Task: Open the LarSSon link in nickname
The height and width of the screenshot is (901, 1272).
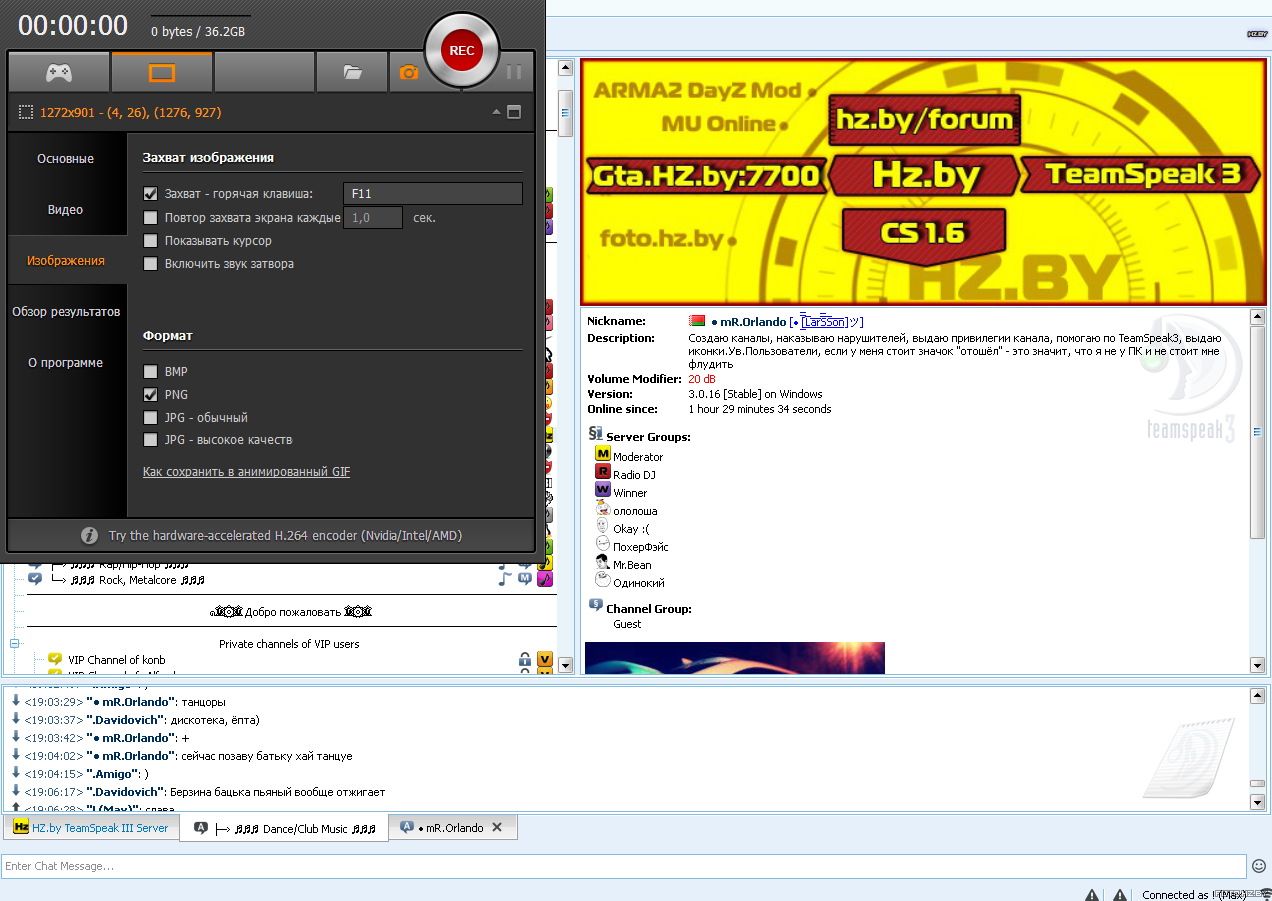Action: [x=824, y=322]
